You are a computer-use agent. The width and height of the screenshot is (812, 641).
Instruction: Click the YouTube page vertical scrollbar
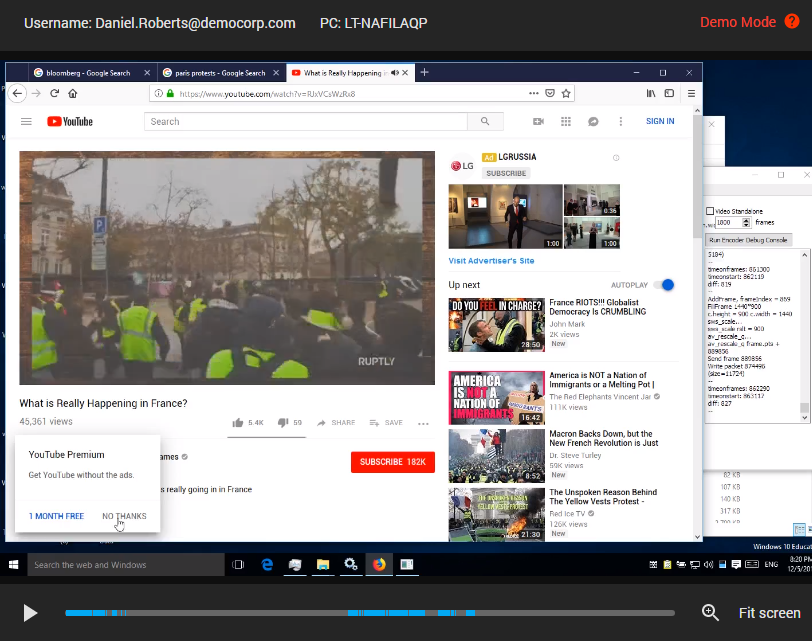pos(697,176)
